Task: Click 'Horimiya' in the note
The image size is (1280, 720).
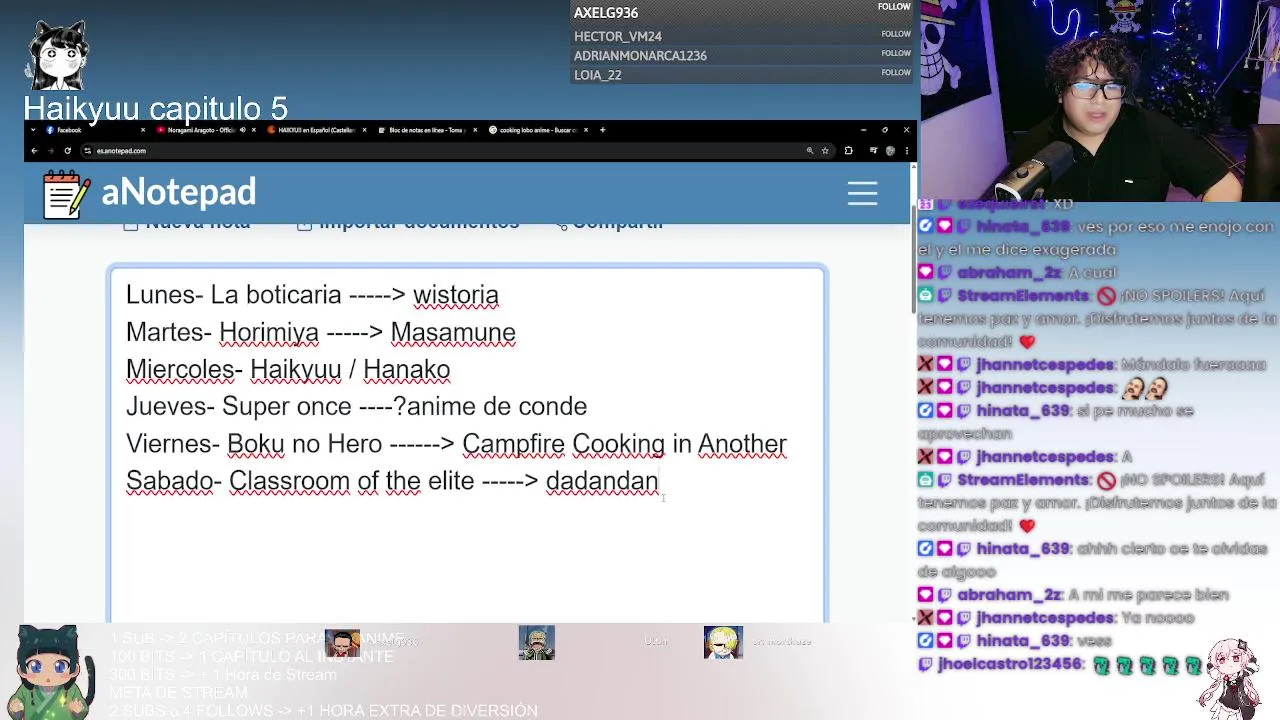Action: 269,332
